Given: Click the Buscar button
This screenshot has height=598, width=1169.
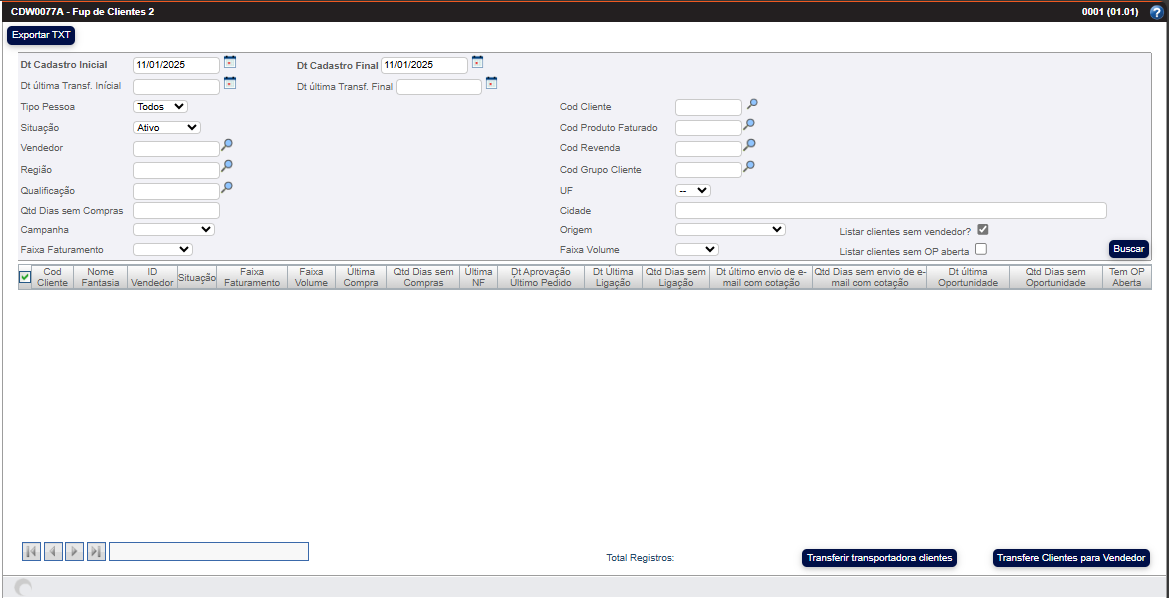Looking at the screenshot, I should pos(1128,248).
